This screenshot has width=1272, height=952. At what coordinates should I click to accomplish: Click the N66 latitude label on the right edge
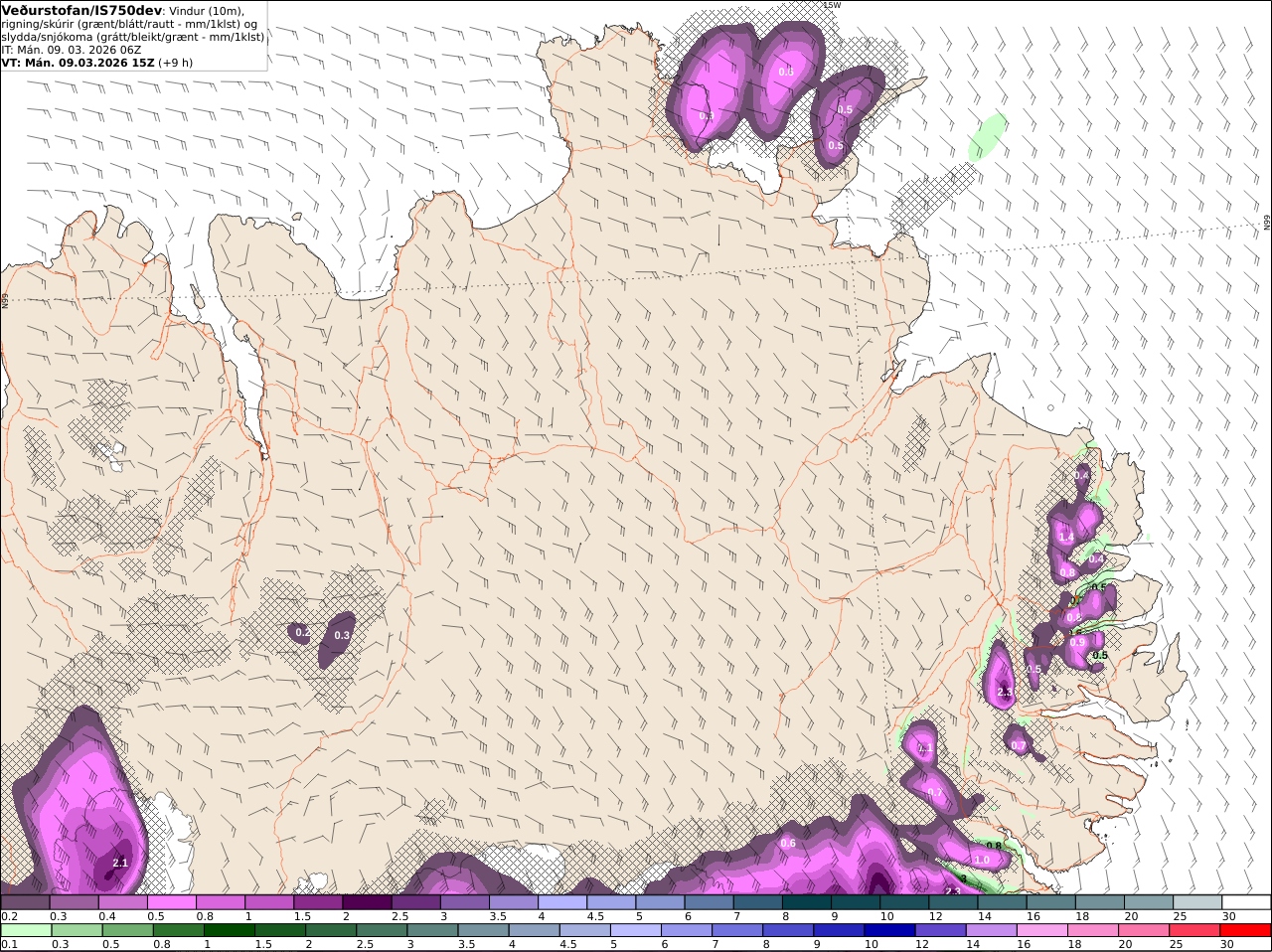click(x=1267, y=223)
